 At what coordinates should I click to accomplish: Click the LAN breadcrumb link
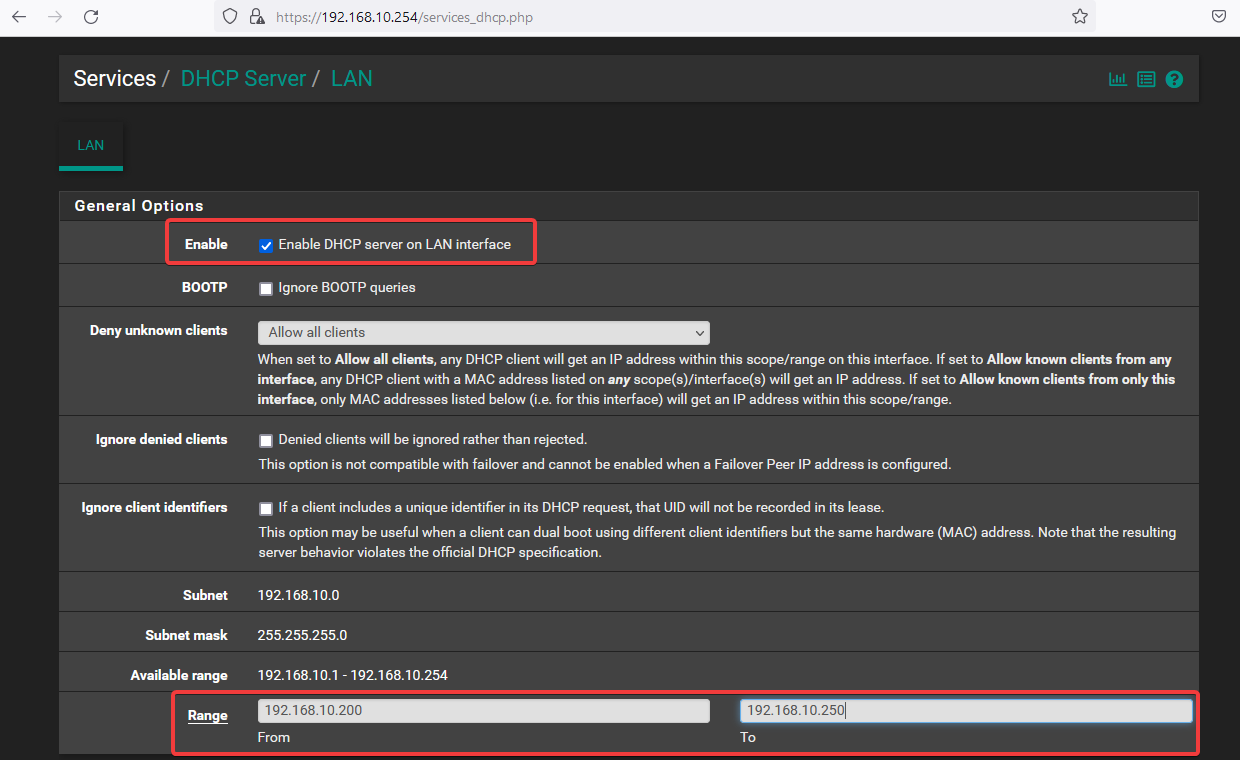pos(352,79)
